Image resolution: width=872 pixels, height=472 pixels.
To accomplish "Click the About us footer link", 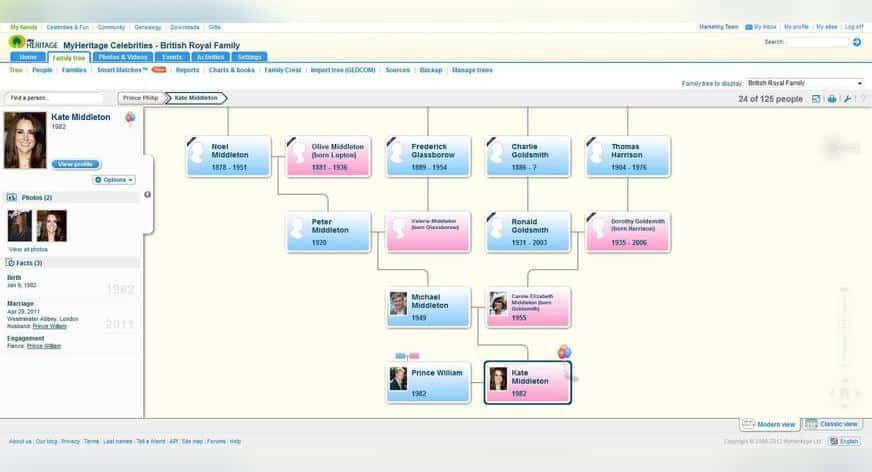I will [x=20, y=441].
